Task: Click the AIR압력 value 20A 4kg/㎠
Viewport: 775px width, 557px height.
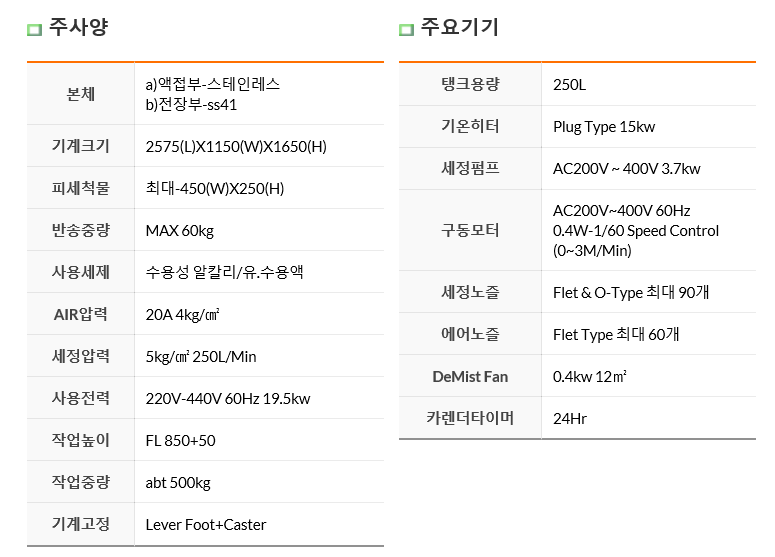Action: 182,315
